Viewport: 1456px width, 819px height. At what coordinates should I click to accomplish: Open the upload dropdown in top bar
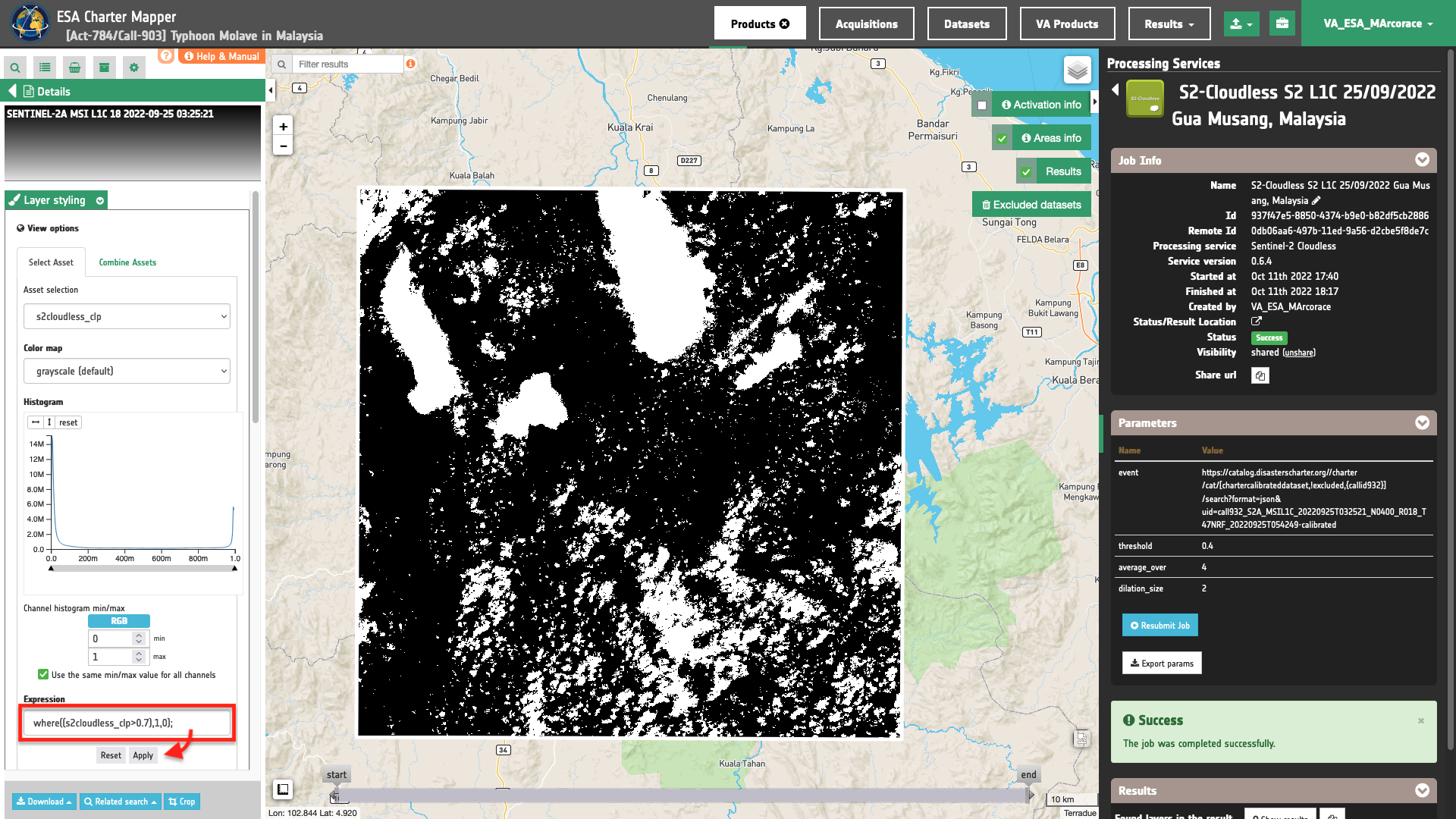pyautogui.click(x=1241, y=24)
